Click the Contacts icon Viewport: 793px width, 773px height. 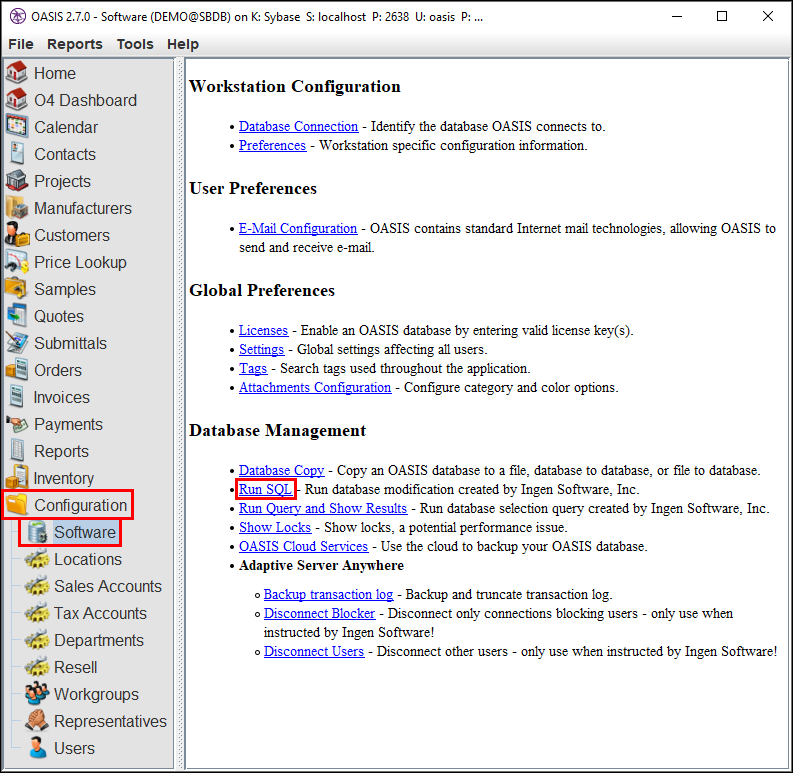(17, 154)
